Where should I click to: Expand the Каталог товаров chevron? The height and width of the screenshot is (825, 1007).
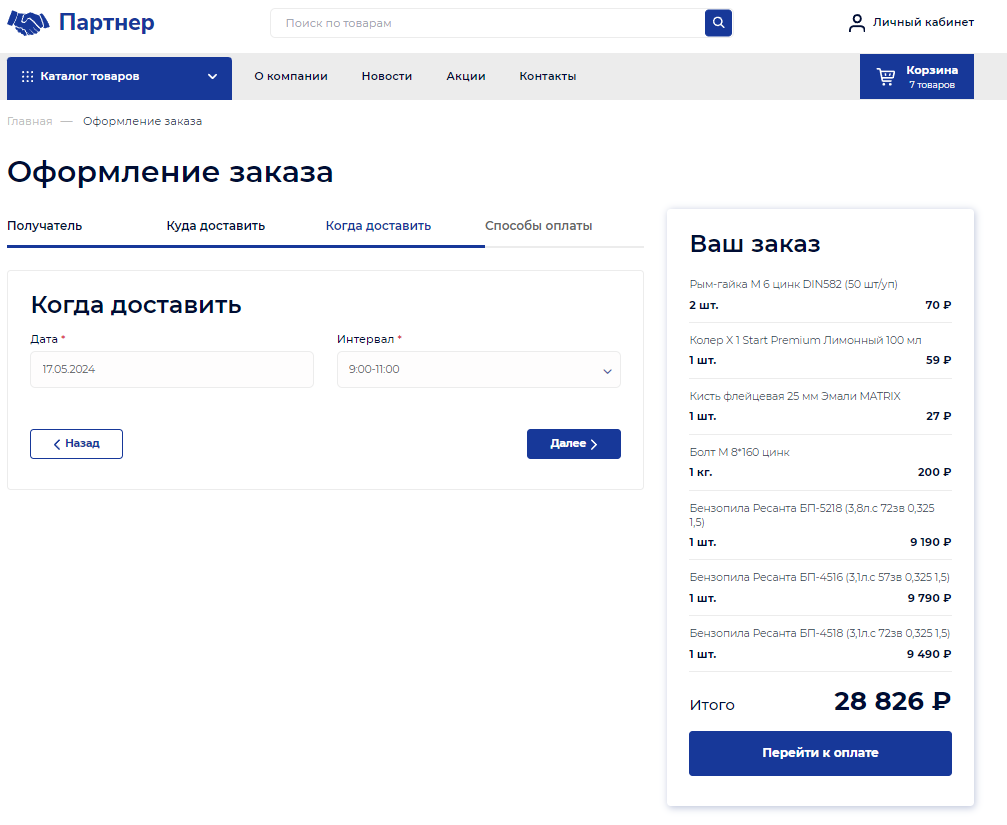[x=212, y=77]
